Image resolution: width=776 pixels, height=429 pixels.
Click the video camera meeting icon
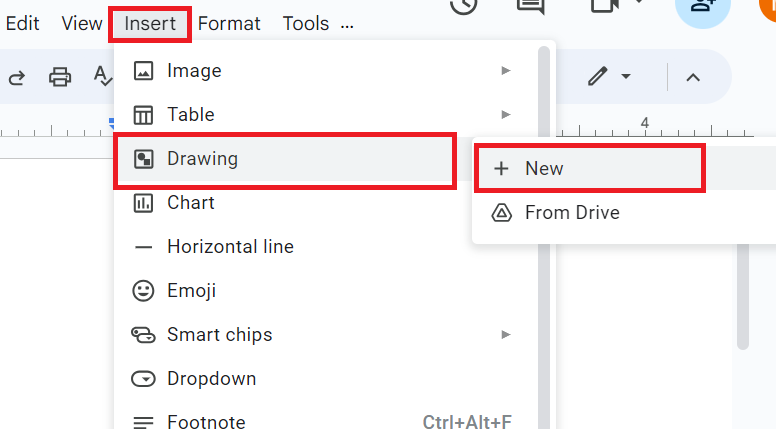(x=605, y=6)
